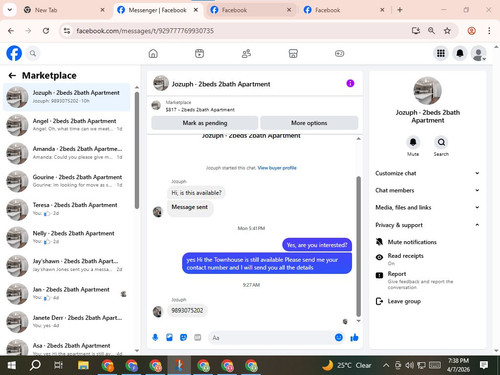Click Leave group option
Image resolution: width=500 pixels, height=375 pixels.
pos(427,301)
